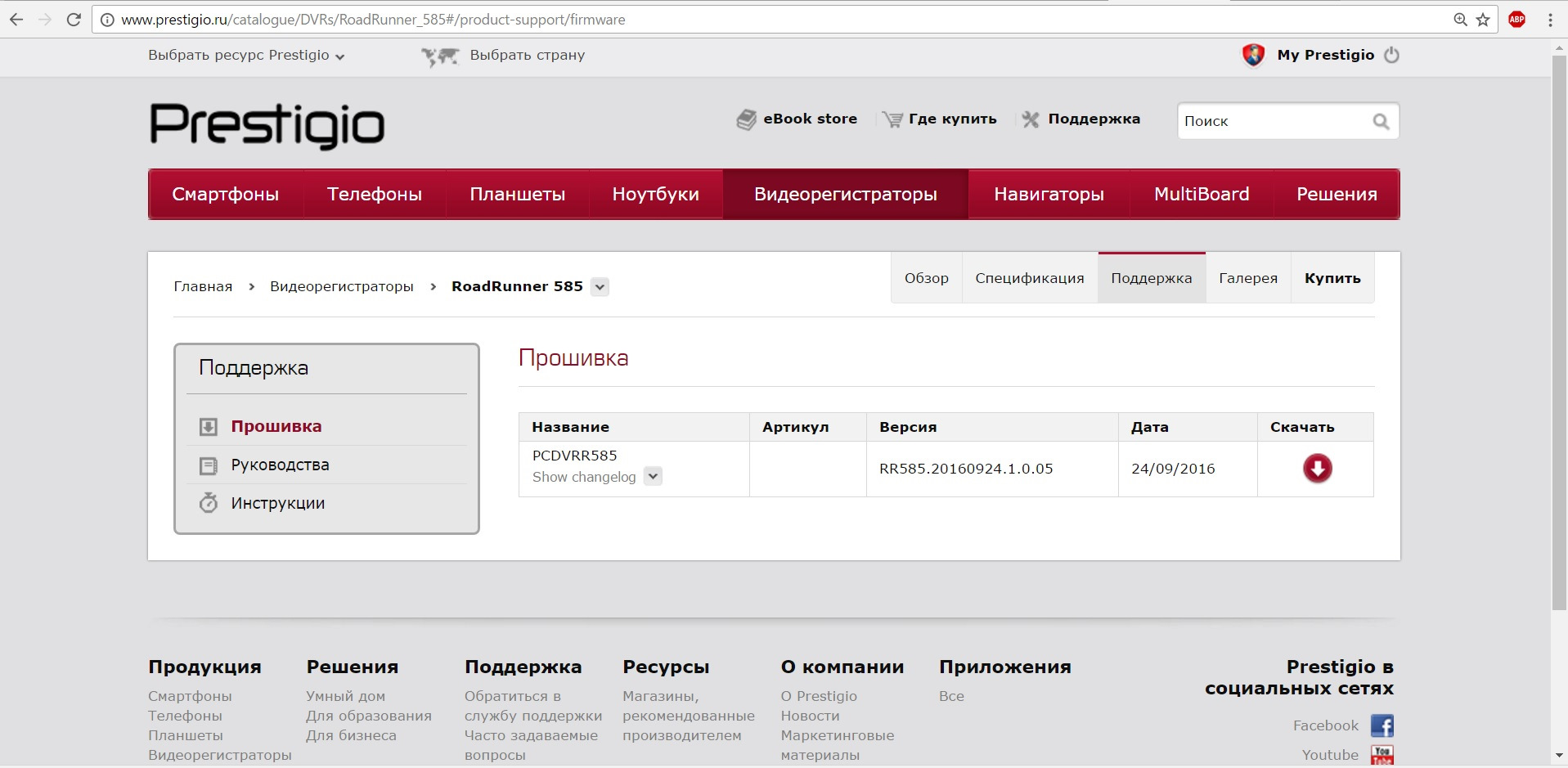Image resolution: width=1568 pixels, height=768 pixels.
Task: Expand the Выбрать ресурс Prestigio dropdown
Action: point(246,56)
